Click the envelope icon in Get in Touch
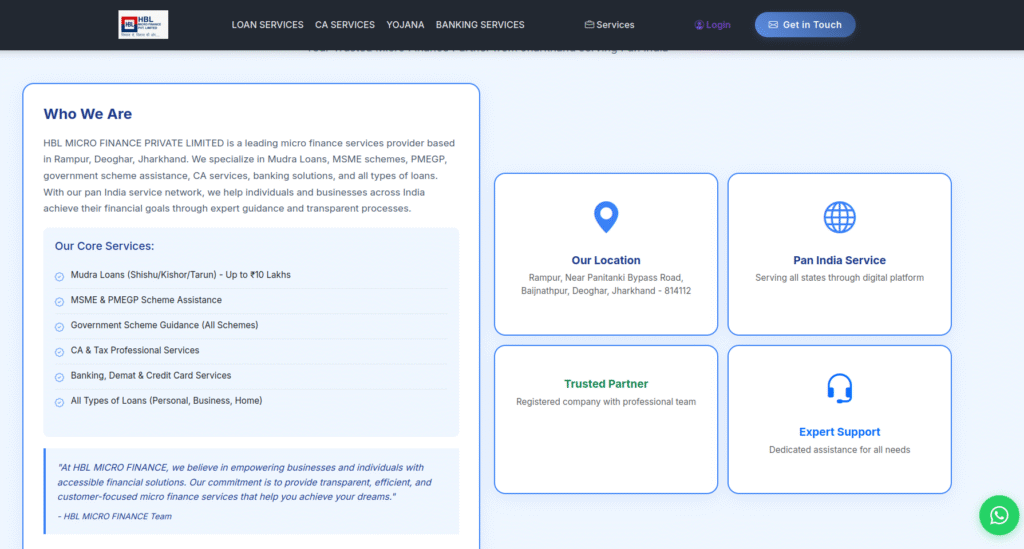This screenshot has width=1024, height=549. click(773, 25)
